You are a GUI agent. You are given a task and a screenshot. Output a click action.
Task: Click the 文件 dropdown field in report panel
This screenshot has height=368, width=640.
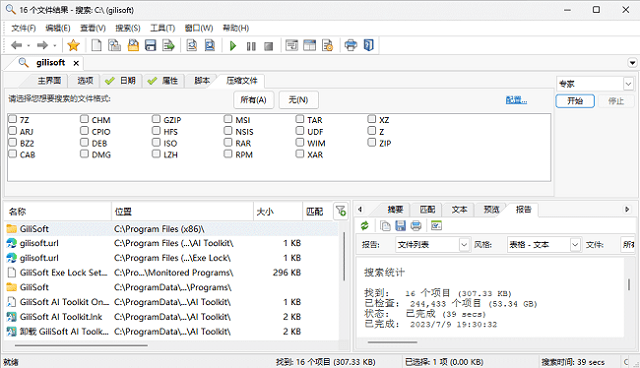tap(628, 244)
